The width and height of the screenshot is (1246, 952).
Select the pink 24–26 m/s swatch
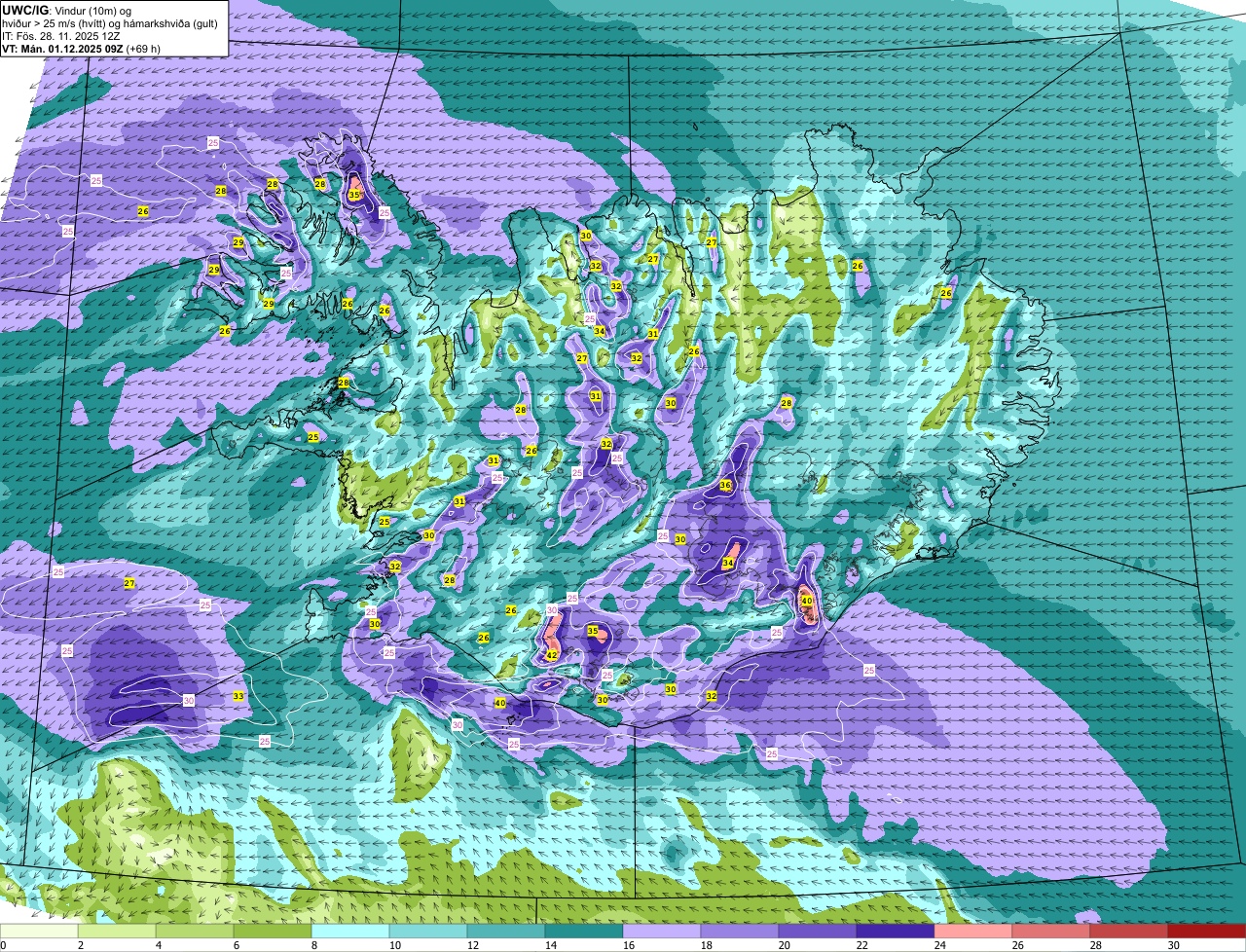[x=972, y=931]
